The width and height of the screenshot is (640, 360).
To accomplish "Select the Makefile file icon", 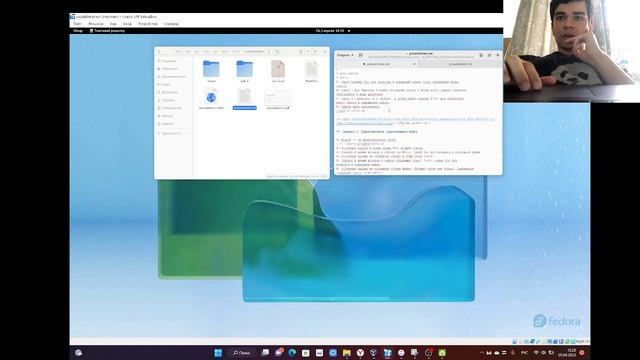I will [311, 71].
